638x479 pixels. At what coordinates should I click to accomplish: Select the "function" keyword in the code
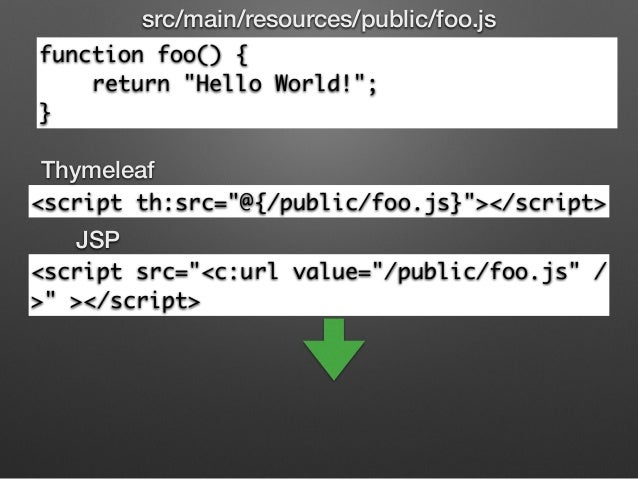click(x=92, y=55)
